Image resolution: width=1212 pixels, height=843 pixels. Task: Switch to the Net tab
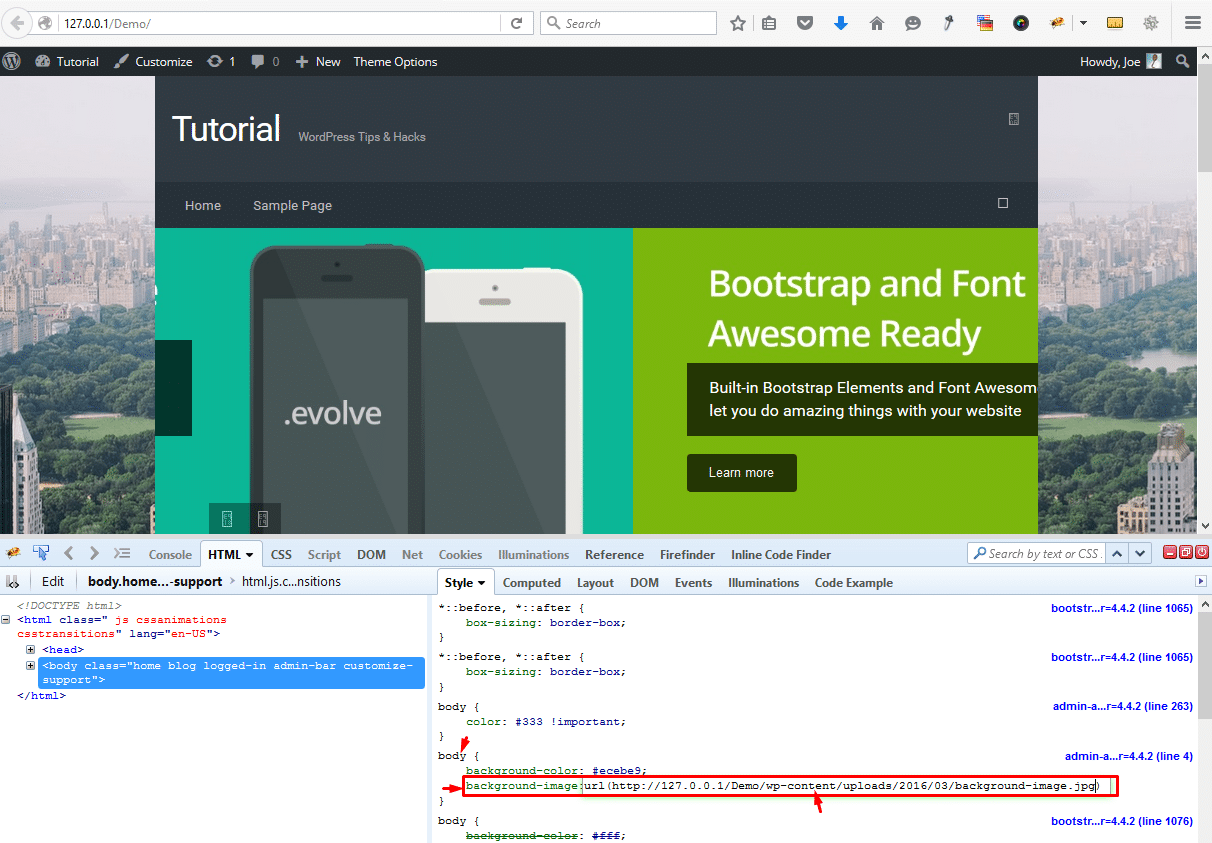pyautogui.click(x=412, y=555)
